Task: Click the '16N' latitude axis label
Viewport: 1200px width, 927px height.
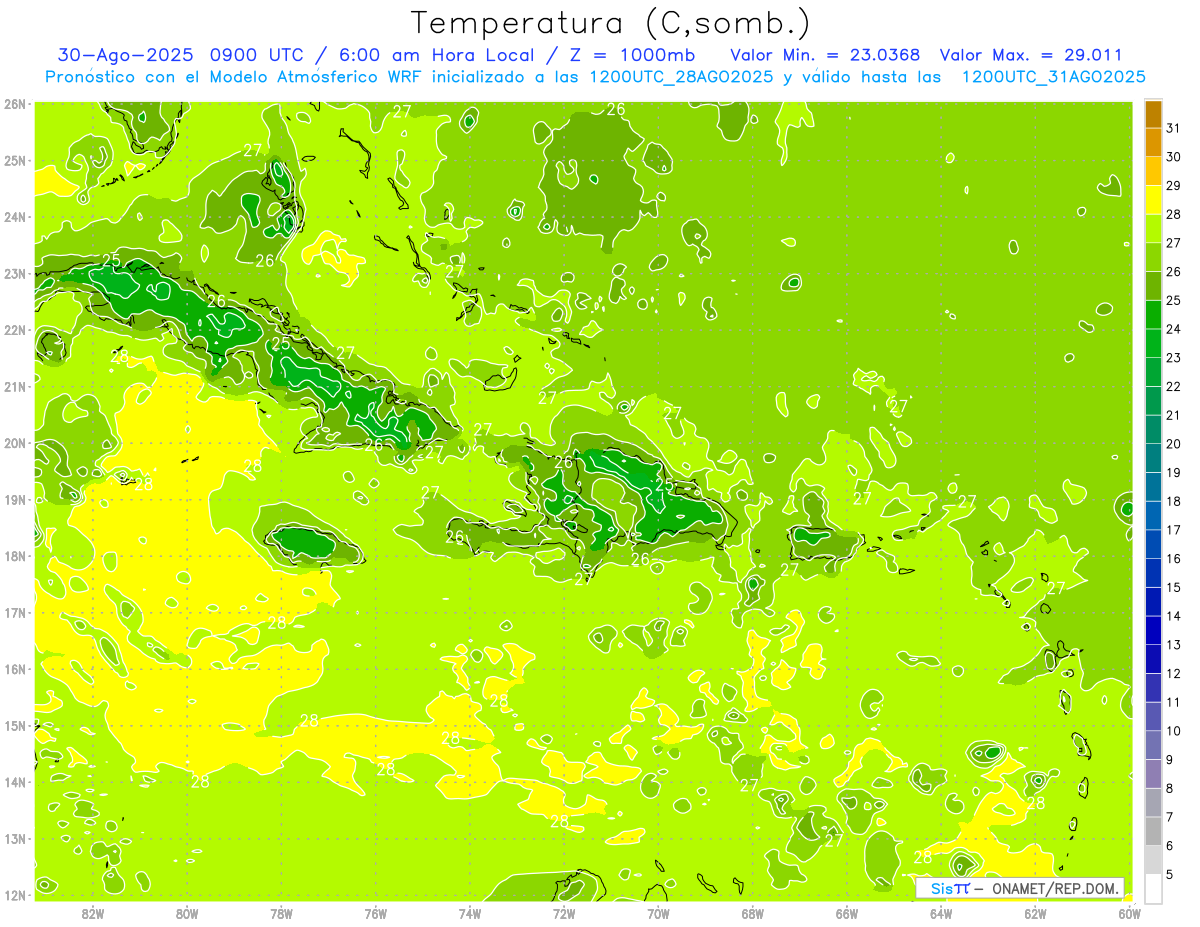Action: pos(15,669)
